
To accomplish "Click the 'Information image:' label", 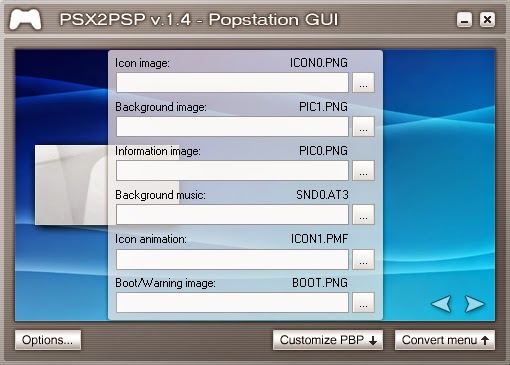I will (x=158, y=151).
